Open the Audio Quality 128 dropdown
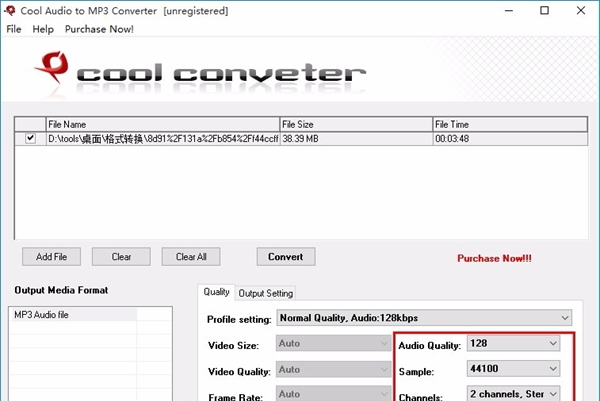 point(513,343)
